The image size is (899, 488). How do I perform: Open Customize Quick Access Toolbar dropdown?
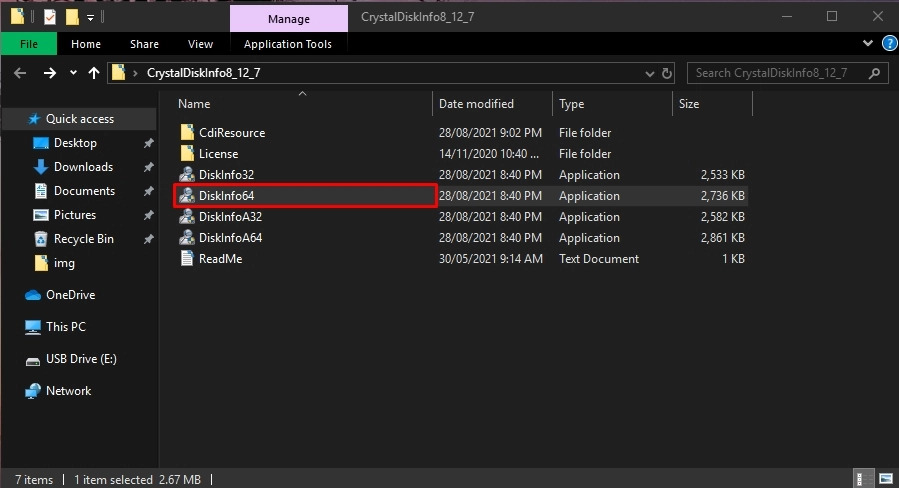click(x=91, y=18)
